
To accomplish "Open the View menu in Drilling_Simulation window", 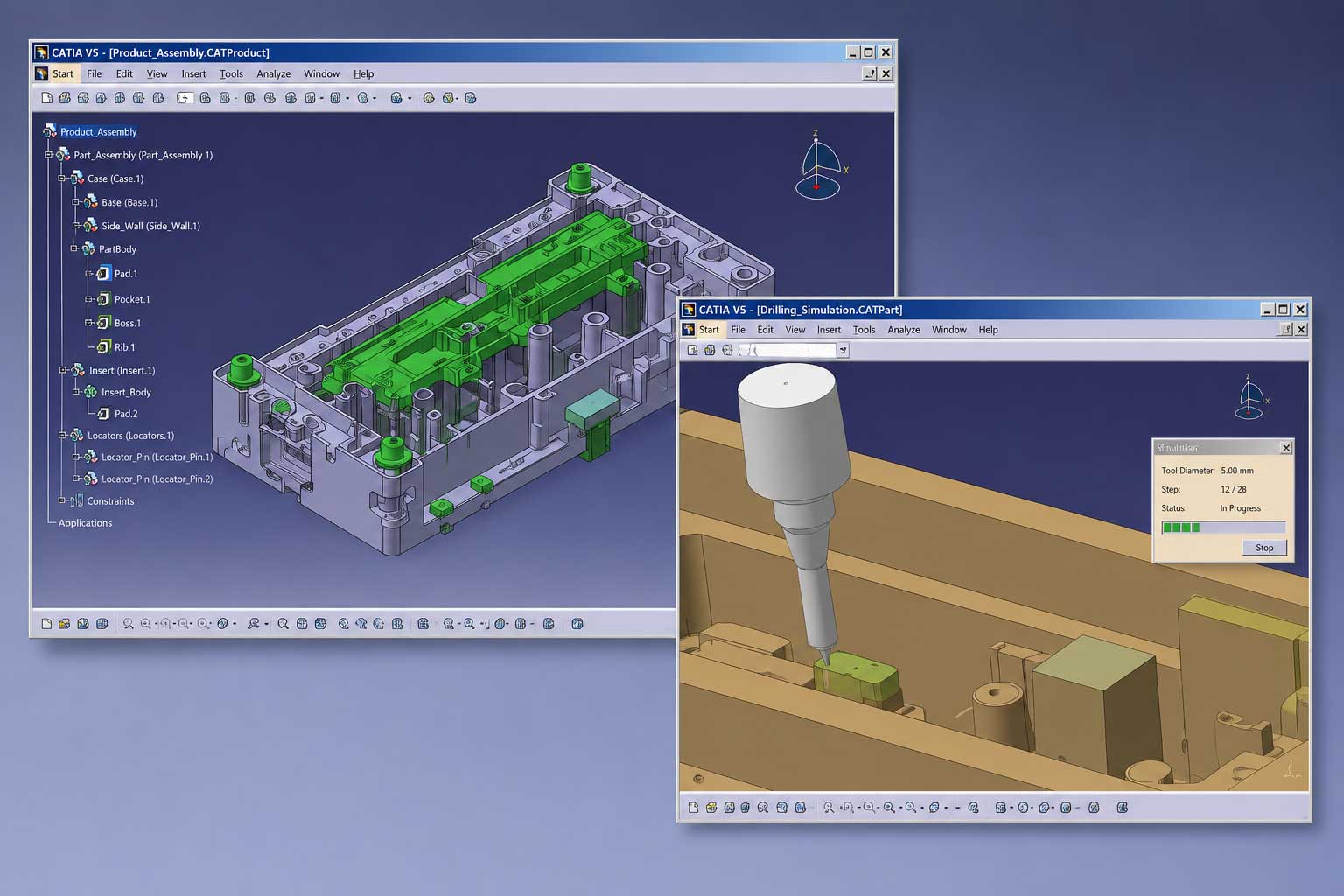I will pos(795,330).
